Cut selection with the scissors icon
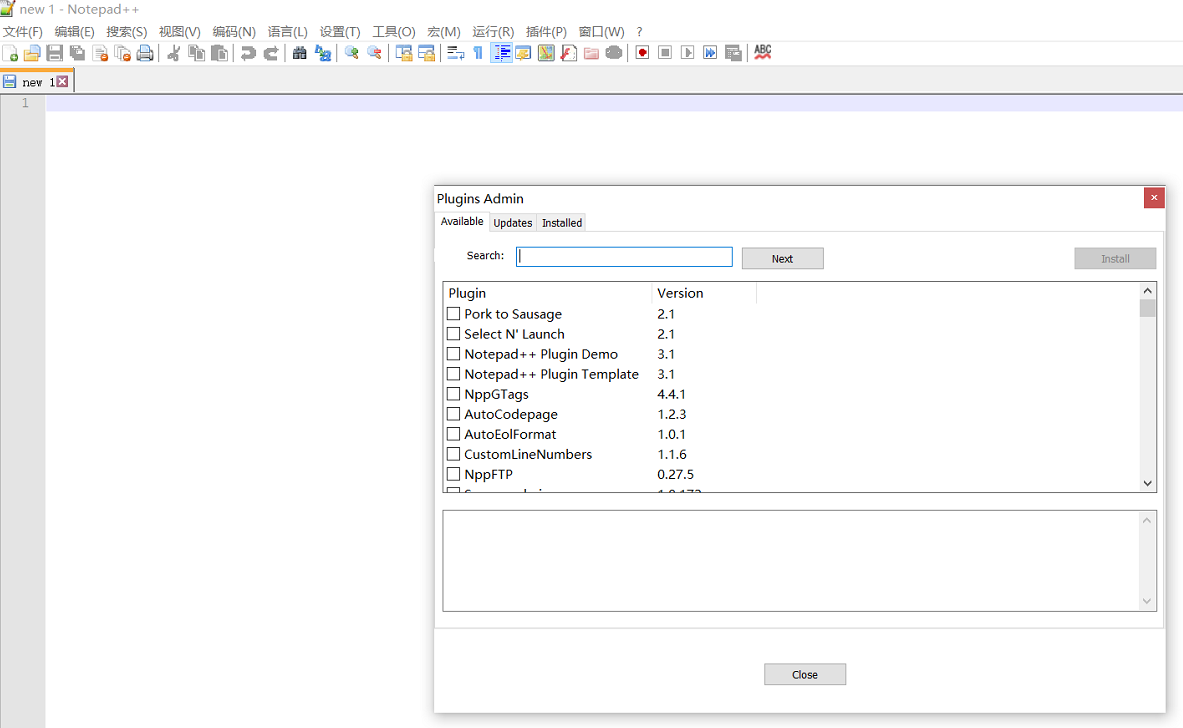1183x728 pixels. (x=174, y=53)
